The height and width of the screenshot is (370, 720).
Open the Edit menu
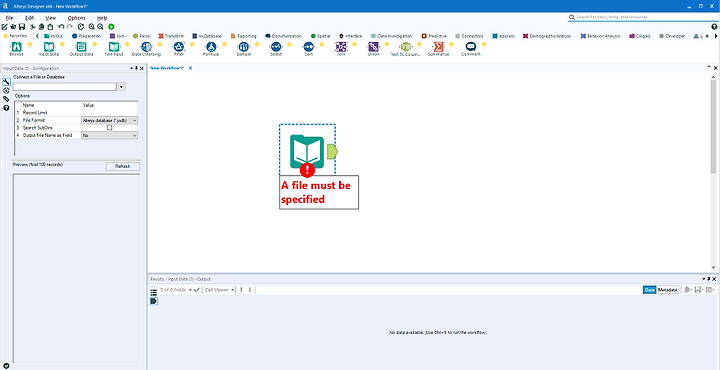(29, 18)
